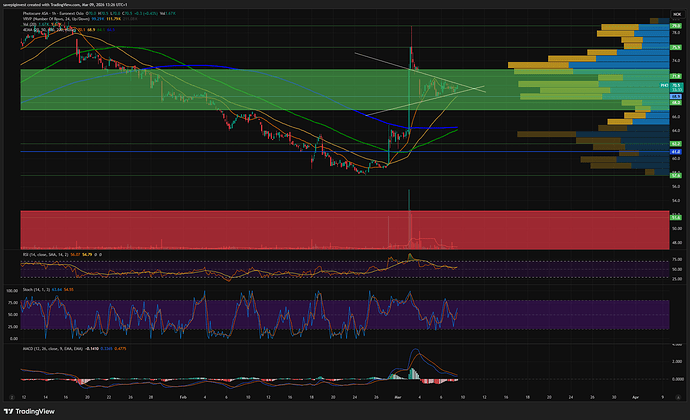This screenshot has width=690, height=420.
Task: Select the blue 61.0 price level tag
Action: coord(676,151)
